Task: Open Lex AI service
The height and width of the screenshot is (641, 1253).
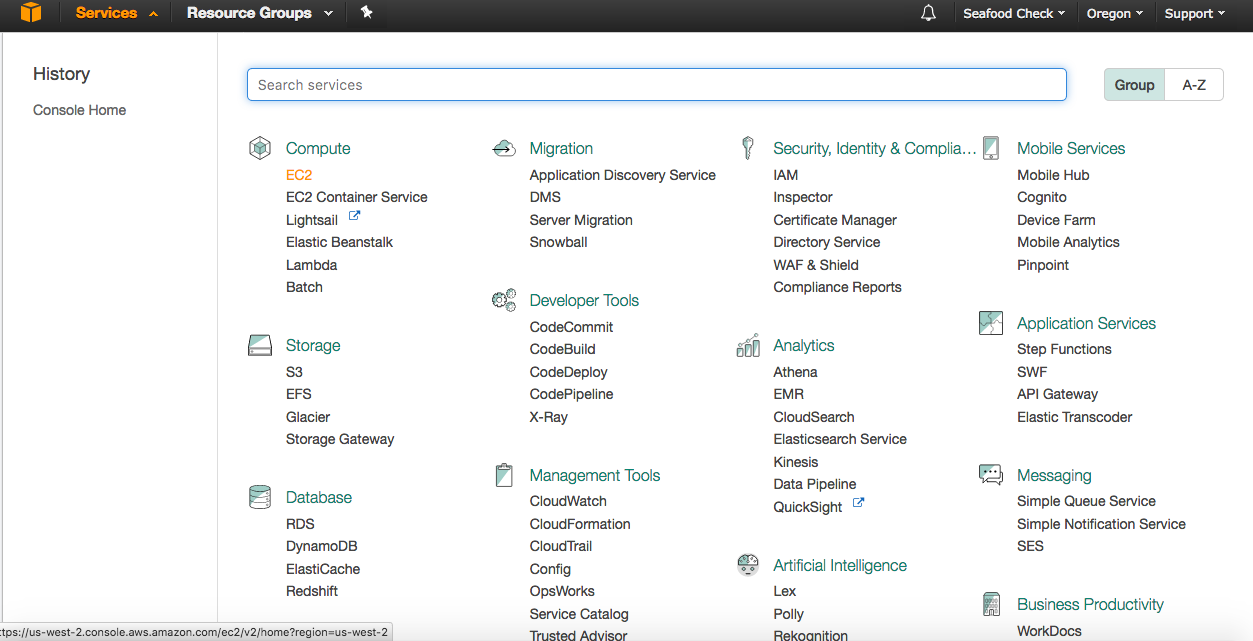Action: (x=785, y=591)
